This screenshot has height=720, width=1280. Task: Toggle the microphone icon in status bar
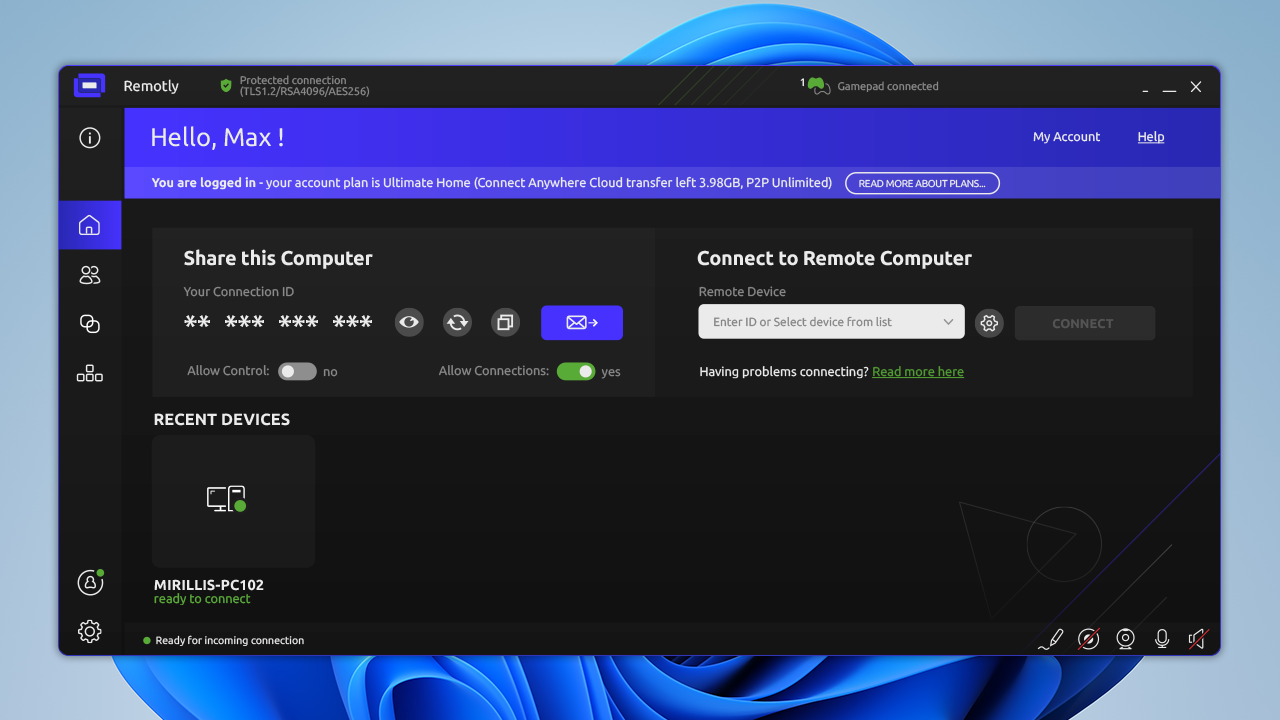(x=1162, y=639)
